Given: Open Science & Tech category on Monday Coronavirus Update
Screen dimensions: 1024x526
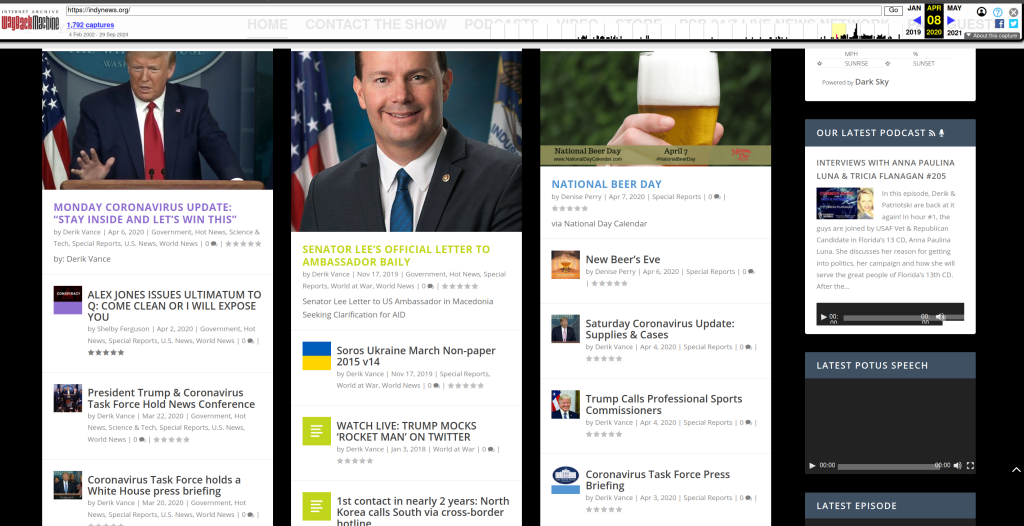Looking at the screenshot, I should 156,238.
